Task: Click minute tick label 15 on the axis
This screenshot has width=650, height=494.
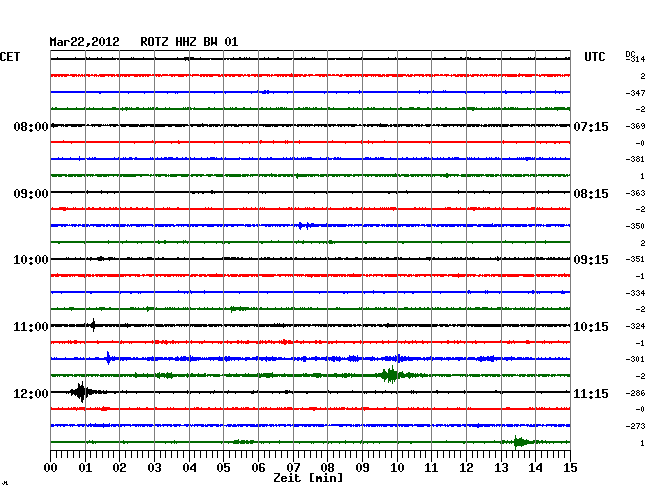Action: 570,467
